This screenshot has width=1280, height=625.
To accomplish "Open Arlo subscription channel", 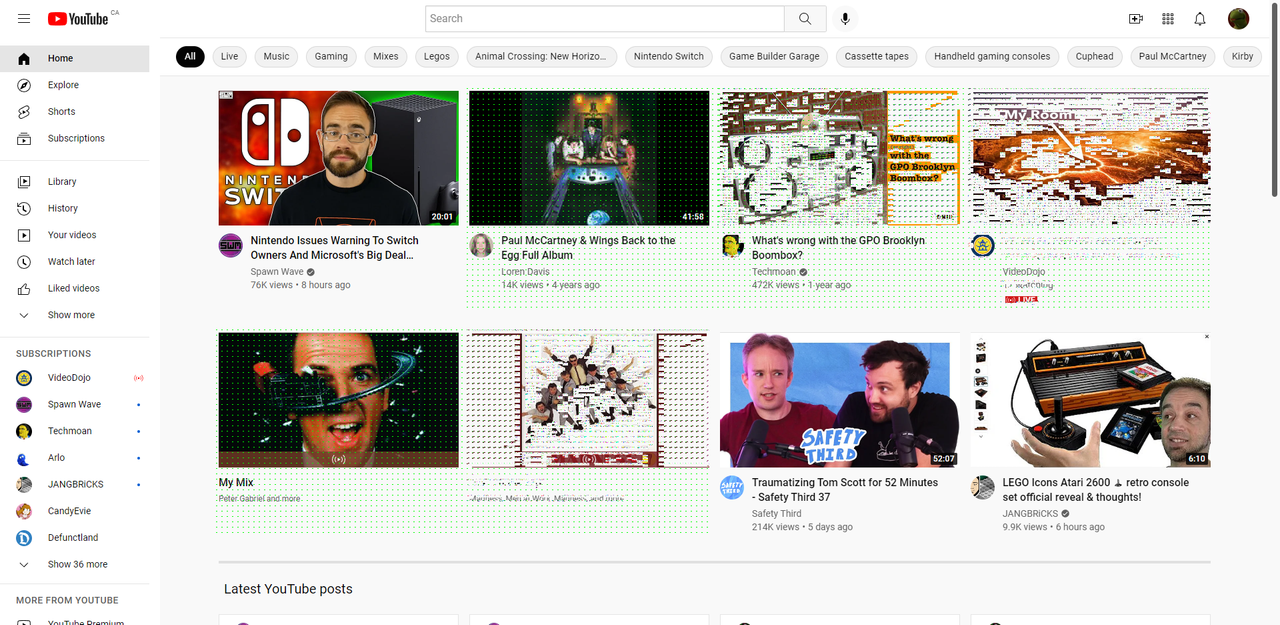I will coord(75,458).
